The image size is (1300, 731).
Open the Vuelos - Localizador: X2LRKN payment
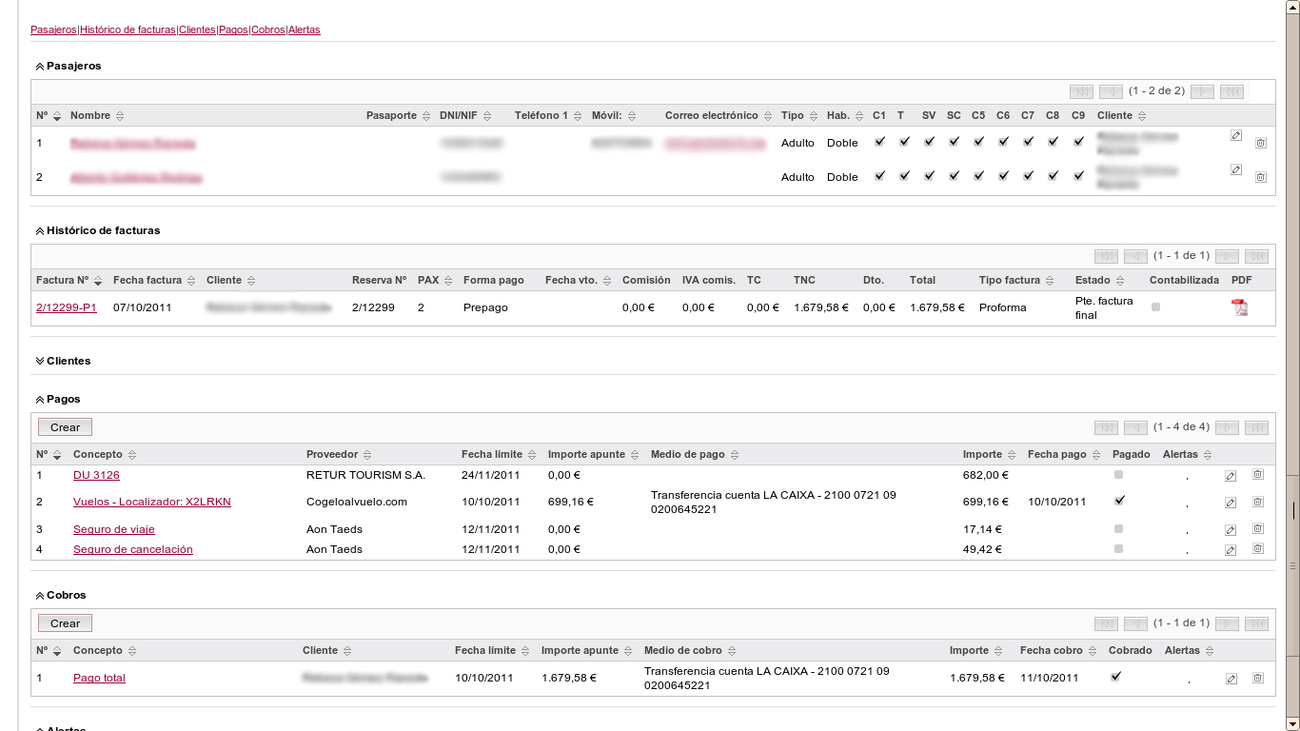[152, 501]
